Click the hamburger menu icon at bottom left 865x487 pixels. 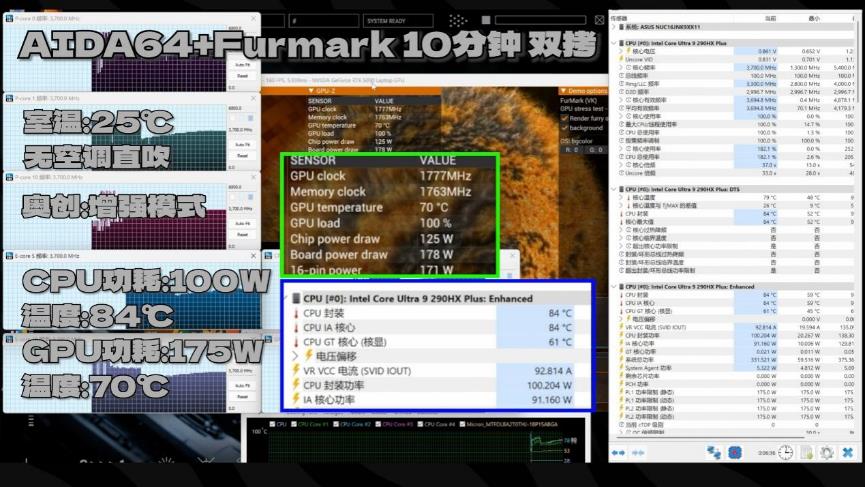tap(31, 421)
